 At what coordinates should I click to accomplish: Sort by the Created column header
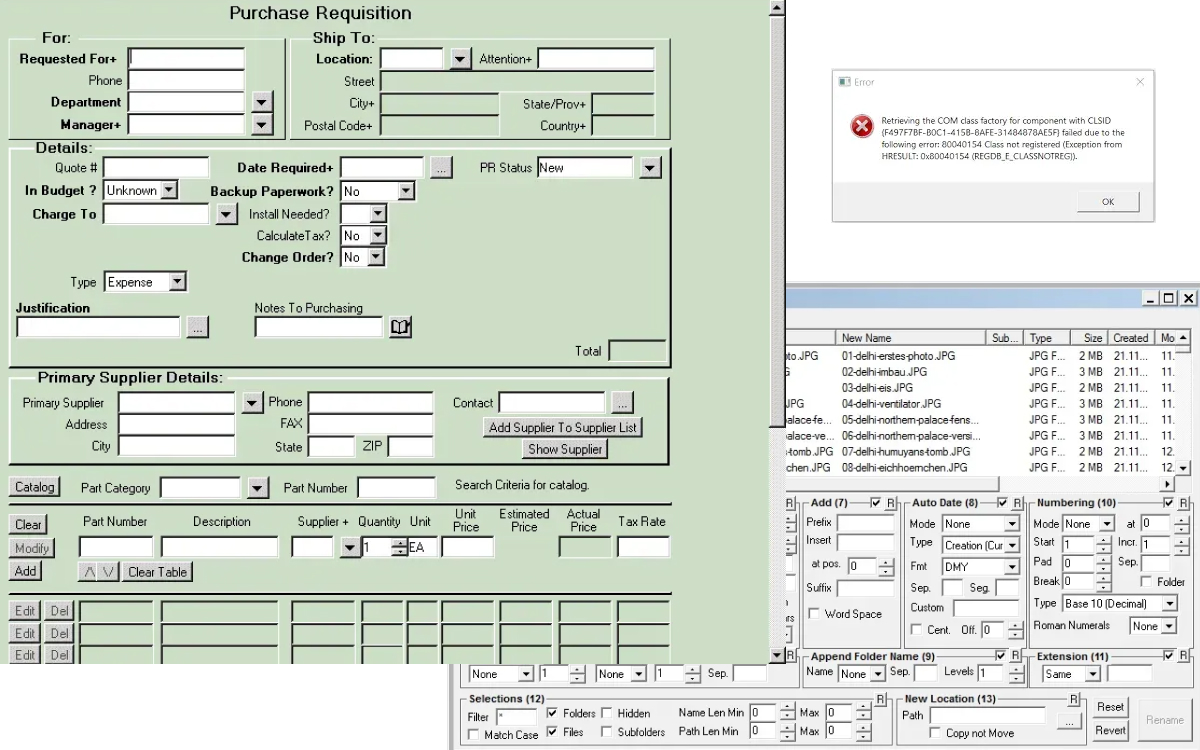1131,338
